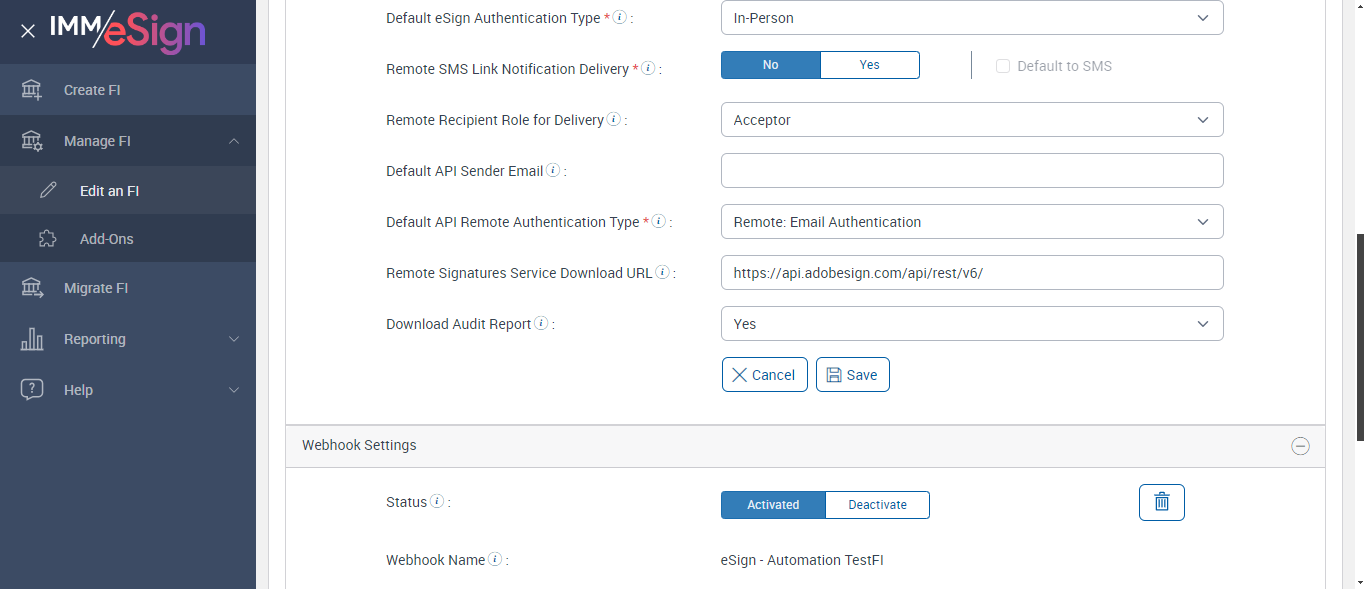The image size is (1366, 589).
Task: Click the vertical page scrollbar
Action: (1358, 337)
